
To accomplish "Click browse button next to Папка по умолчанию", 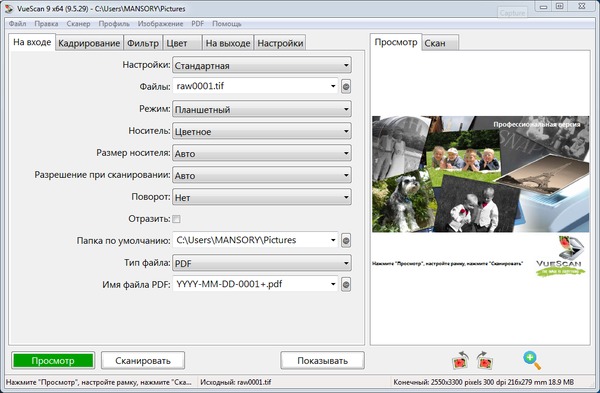I will tap(346, 241).
